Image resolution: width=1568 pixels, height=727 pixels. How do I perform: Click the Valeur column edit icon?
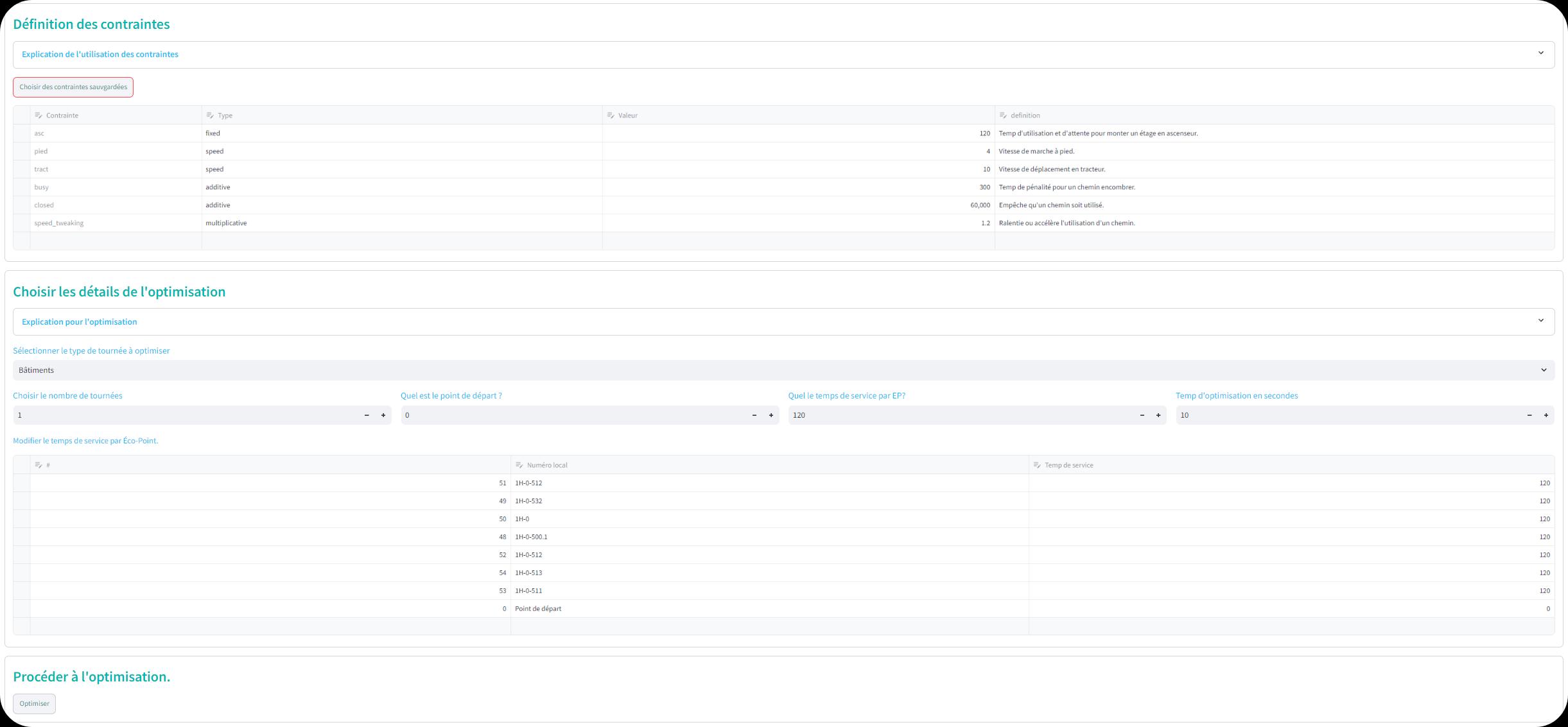pyautogui.click(x=611, y=115)
